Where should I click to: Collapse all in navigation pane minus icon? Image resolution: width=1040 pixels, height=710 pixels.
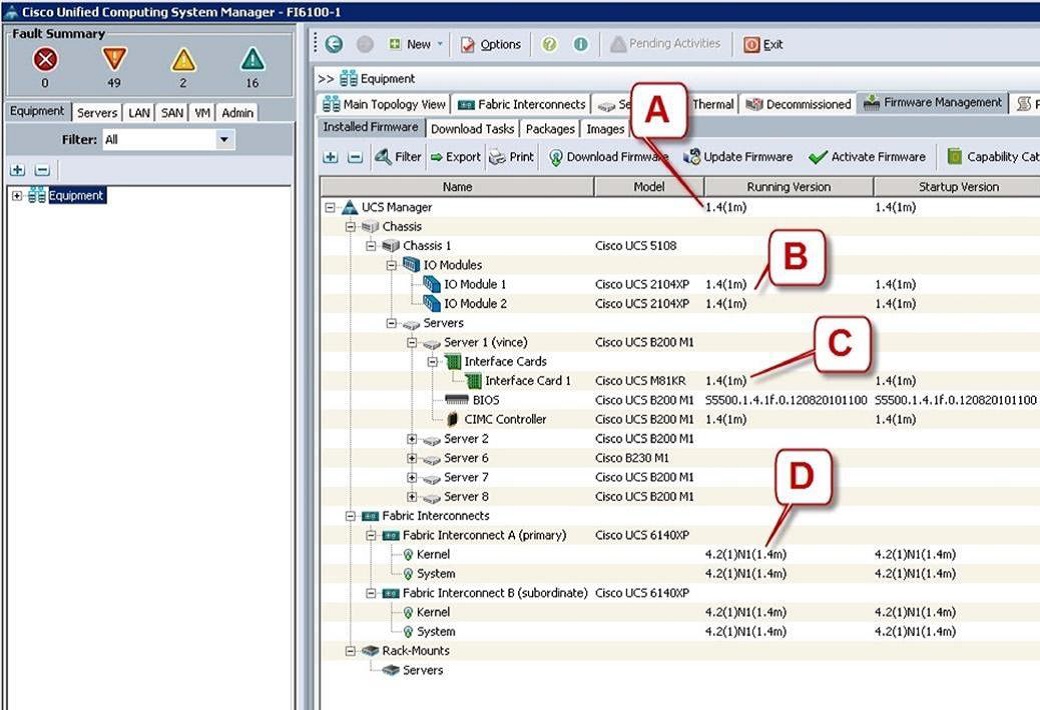(42, 171)
